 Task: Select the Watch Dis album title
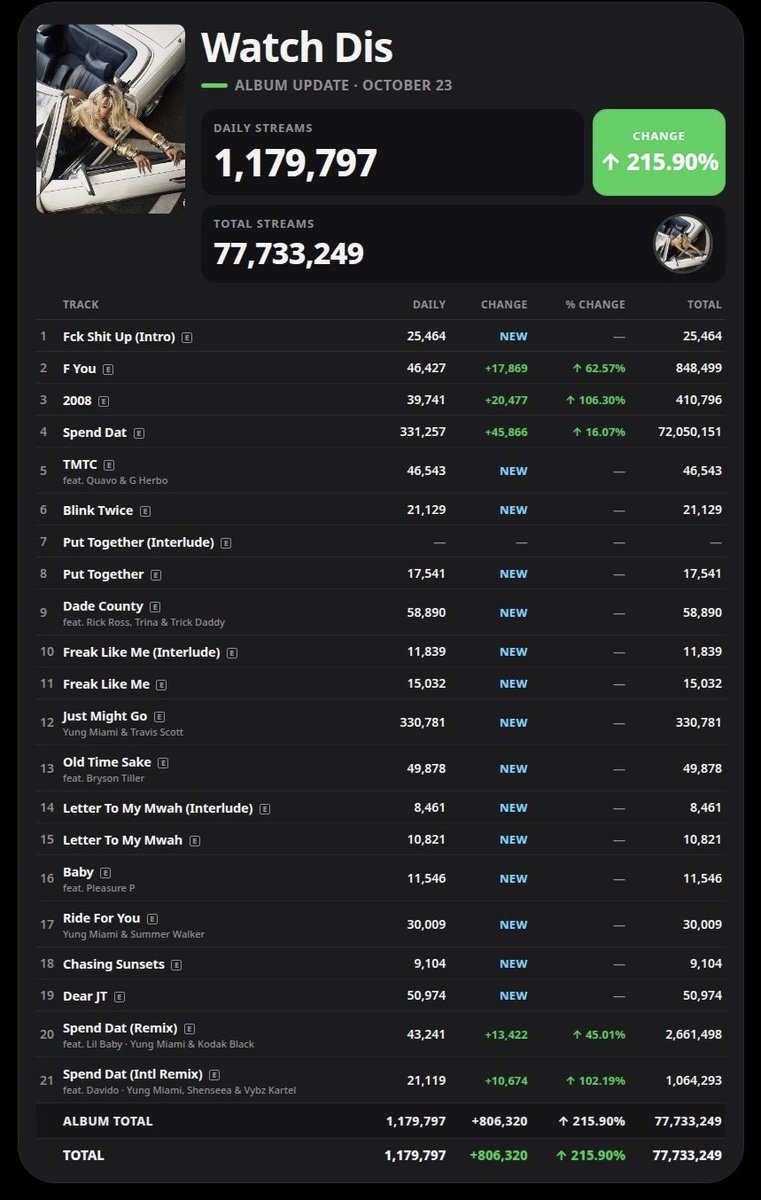pos(297,47)
